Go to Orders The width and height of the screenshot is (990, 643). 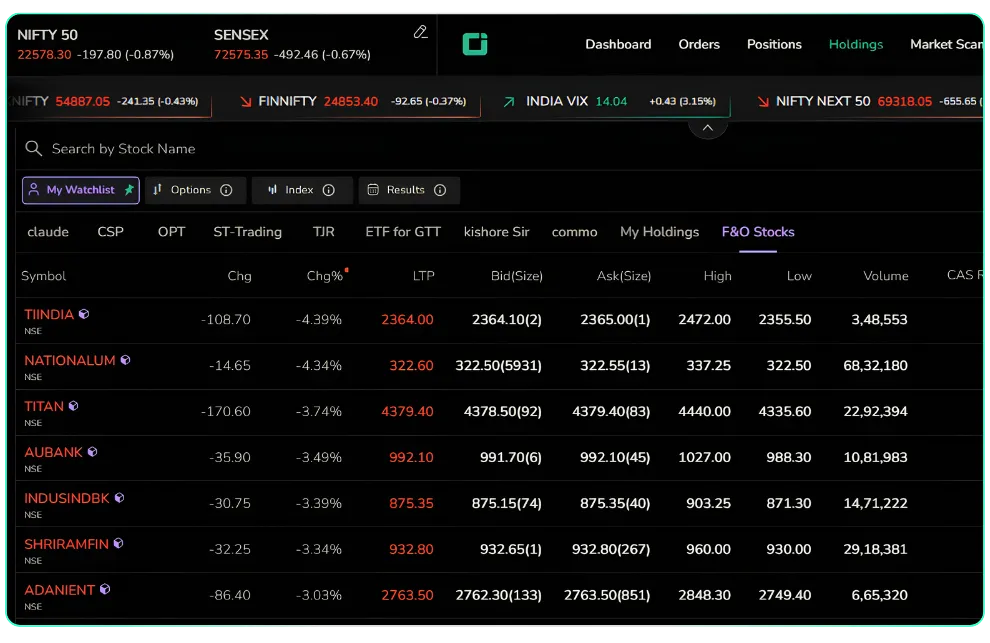coord(699,44)
